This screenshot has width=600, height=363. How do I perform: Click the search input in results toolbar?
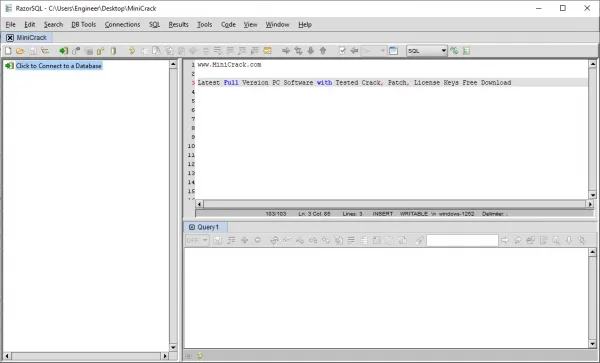pos(462,240)
